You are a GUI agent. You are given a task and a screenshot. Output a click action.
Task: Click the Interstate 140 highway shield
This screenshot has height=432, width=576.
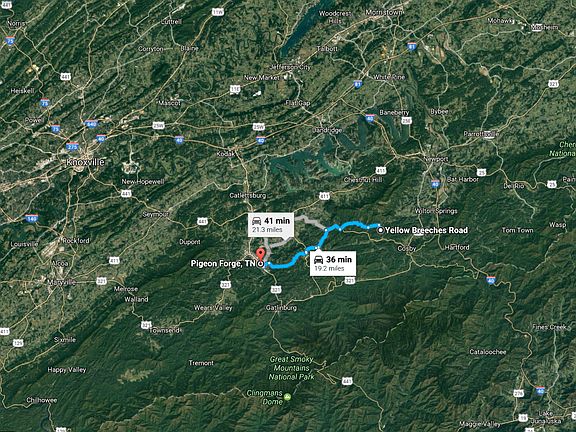tap(32, 218)
